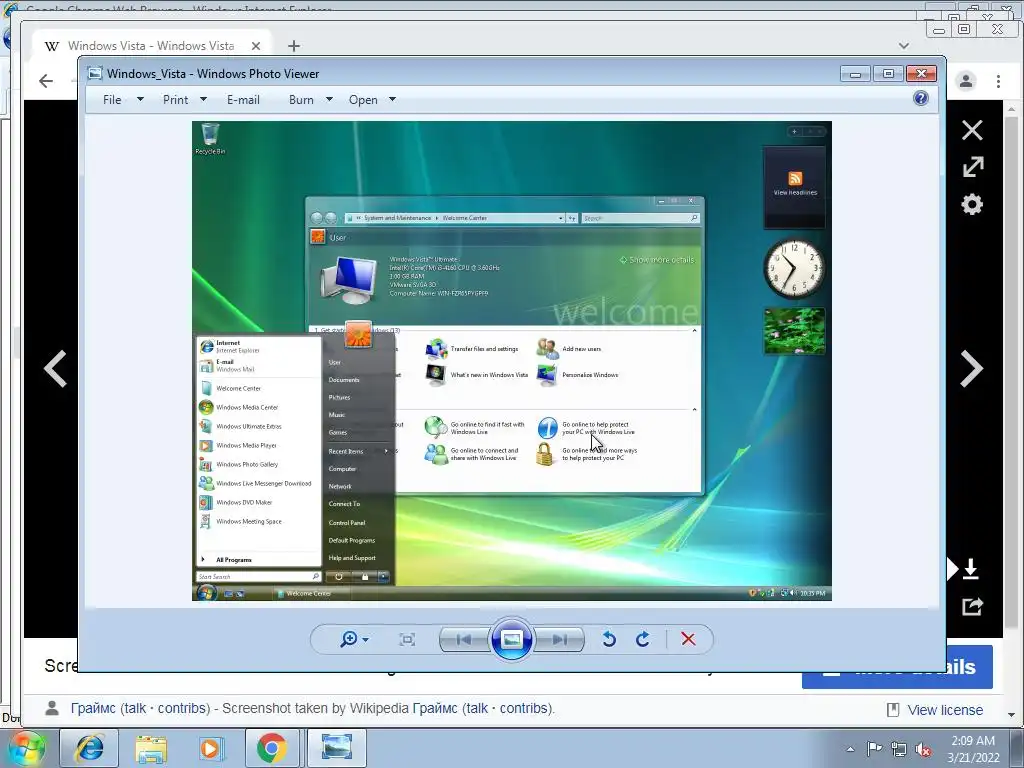Show the next image in media viewer
This screenshot has height=768, width=1024.
[x=972, y=369]
